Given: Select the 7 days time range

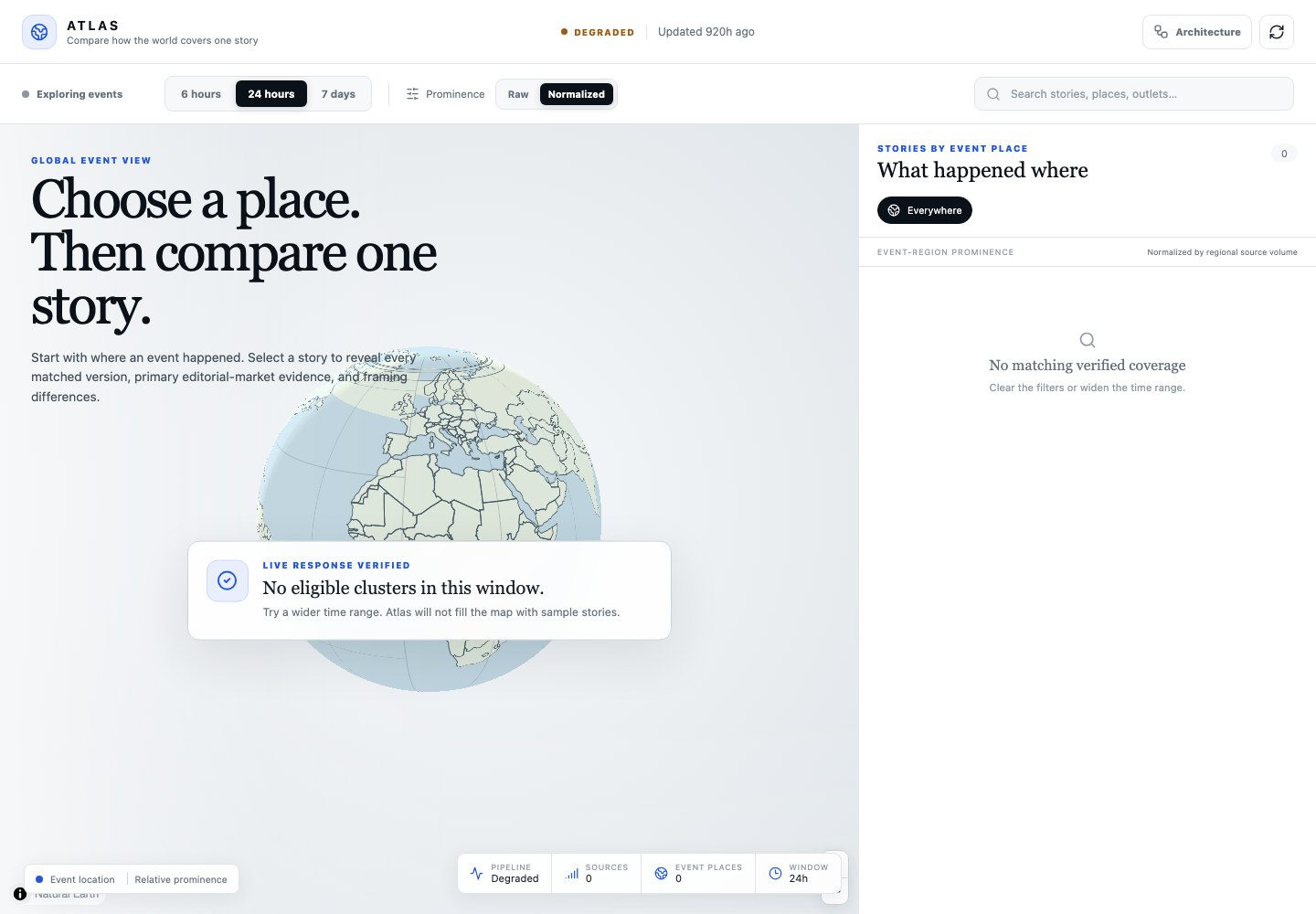Looking at the screenshot, I should tap(338, 94).
